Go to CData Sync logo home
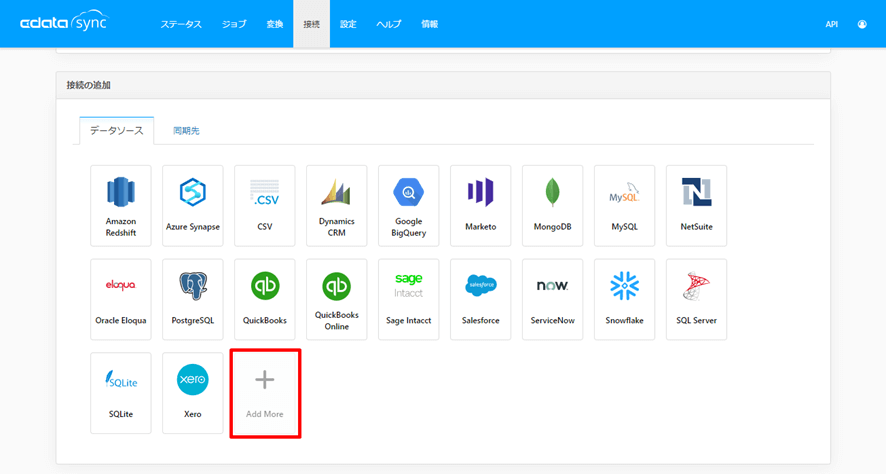 pos(63,21)
